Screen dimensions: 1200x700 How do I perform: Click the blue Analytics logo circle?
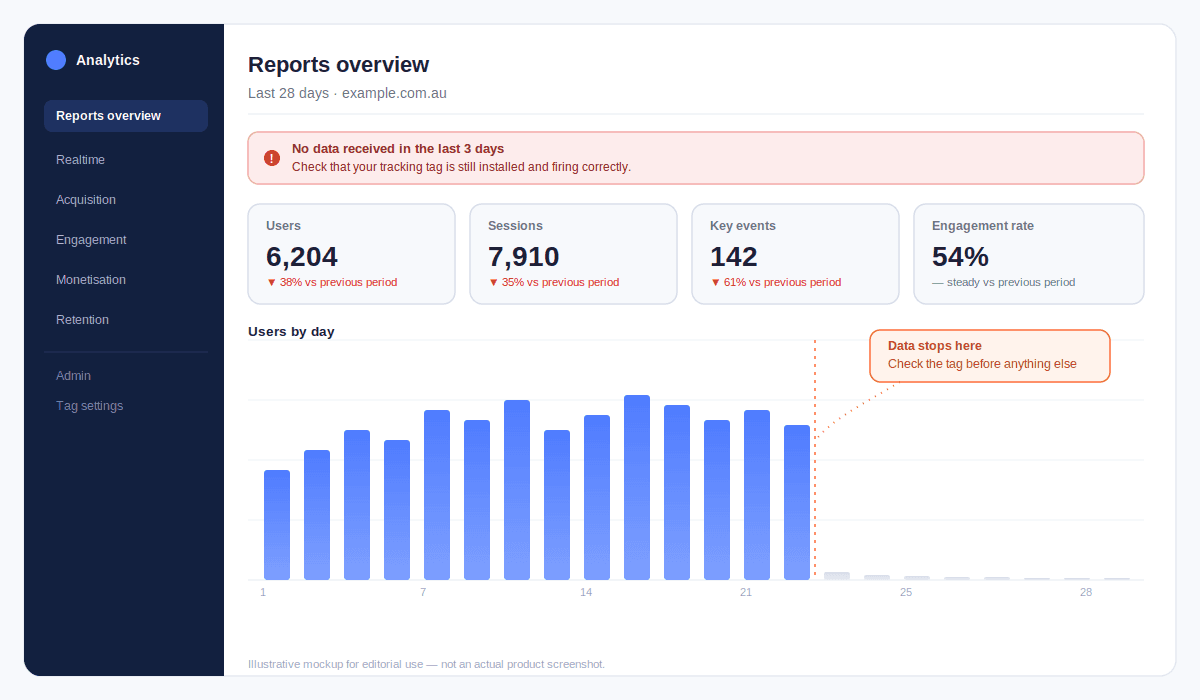[x=56, y=60]
